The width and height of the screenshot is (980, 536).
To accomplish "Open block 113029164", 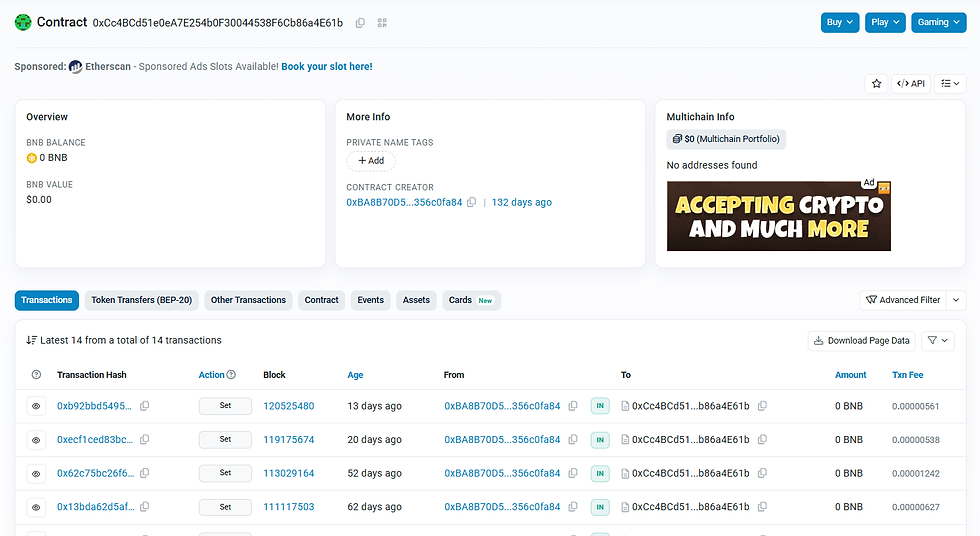I will point(289,474).
